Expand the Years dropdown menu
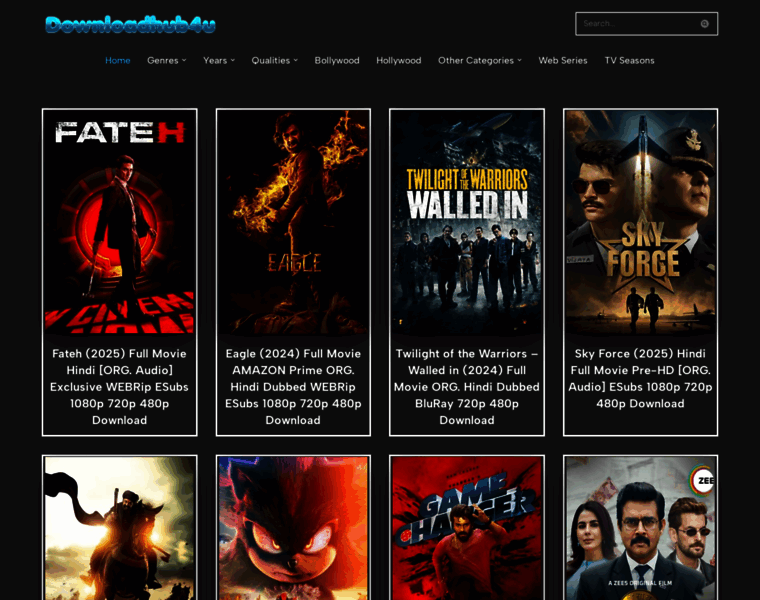This screenshot has height=600, width=760. (219, 61)
